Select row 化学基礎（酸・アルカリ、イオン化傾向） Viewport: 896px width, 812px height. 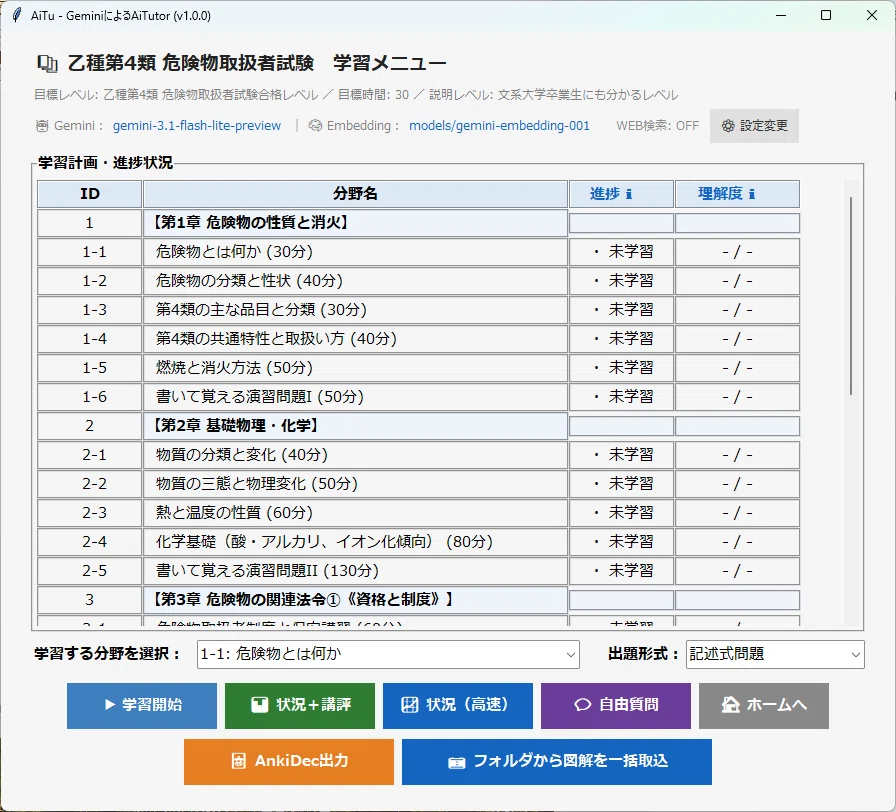click(355, 542)
